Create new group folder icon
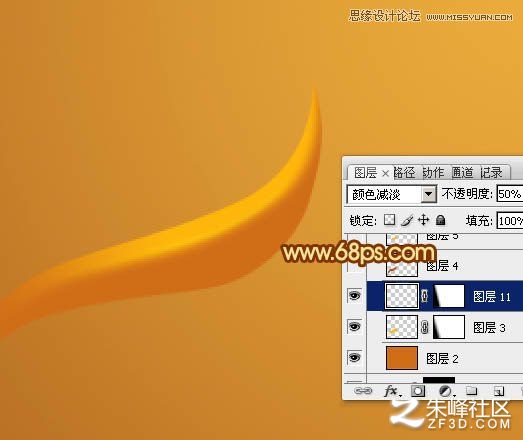This screenshot has width=523, height=440. (x=472, y=390)
